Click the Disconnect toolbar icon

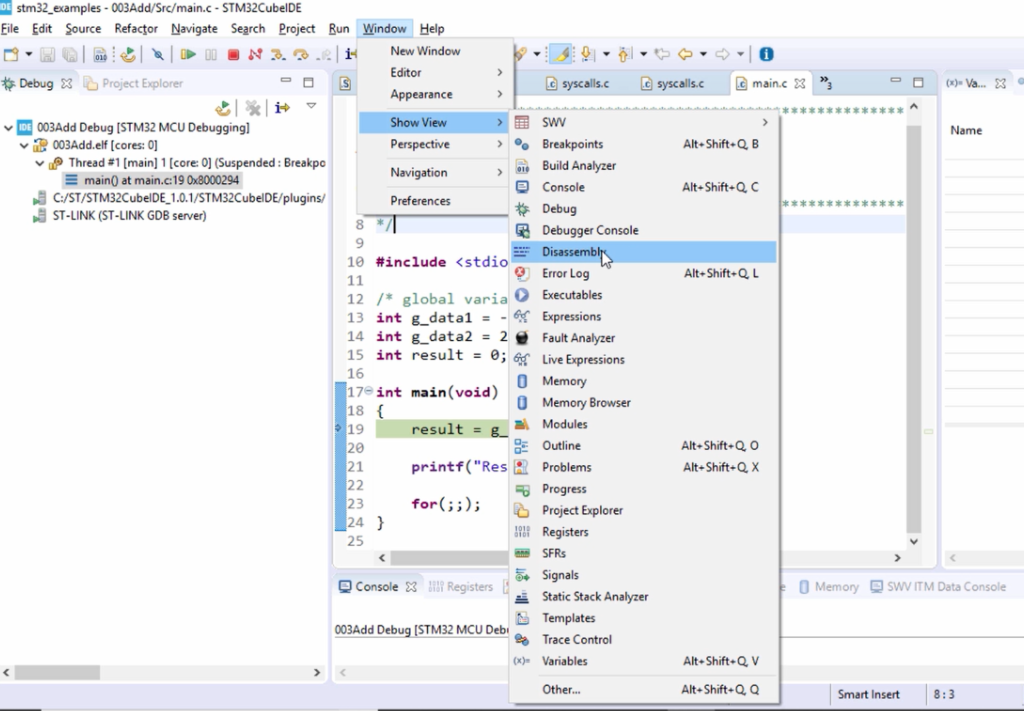point(255,54)
